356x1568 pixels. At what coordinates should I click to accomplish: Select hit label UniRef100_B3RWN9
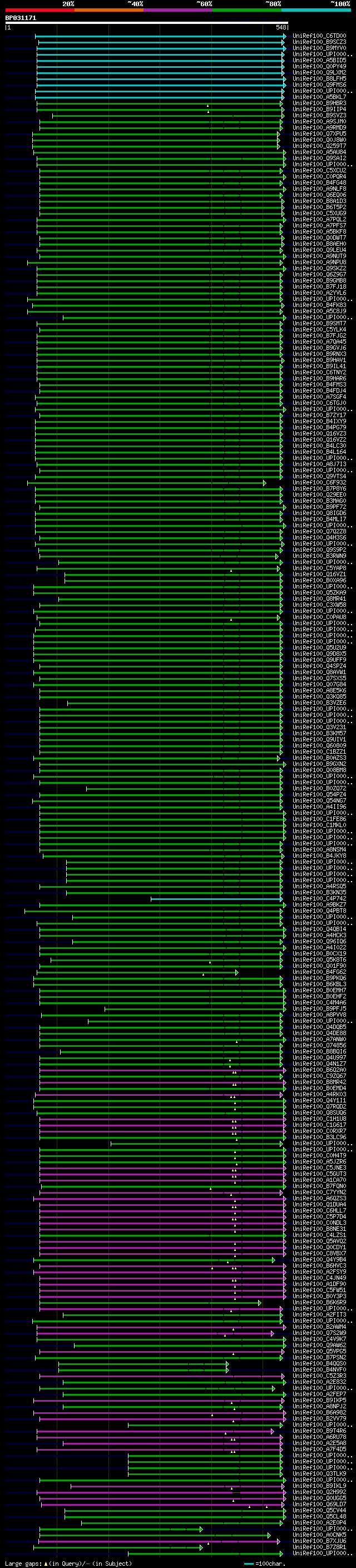click(319, 556)
